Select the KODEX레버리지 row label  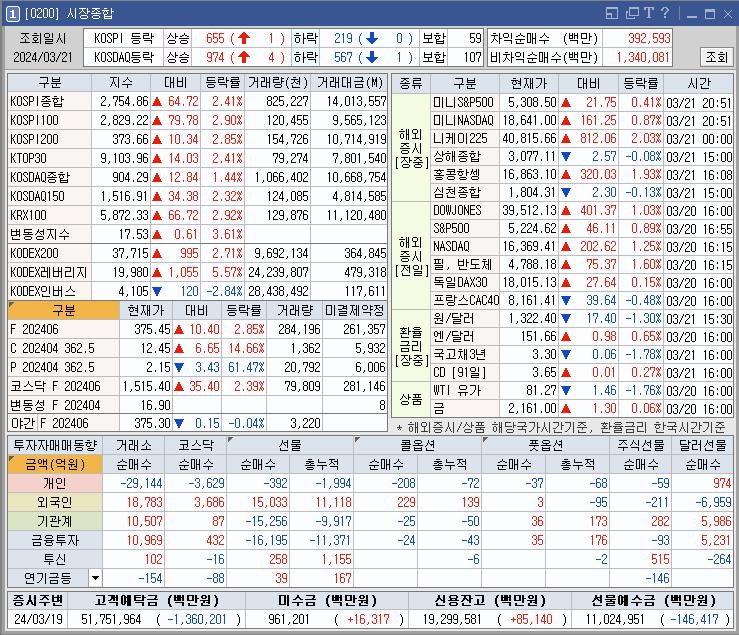point(49,272)
